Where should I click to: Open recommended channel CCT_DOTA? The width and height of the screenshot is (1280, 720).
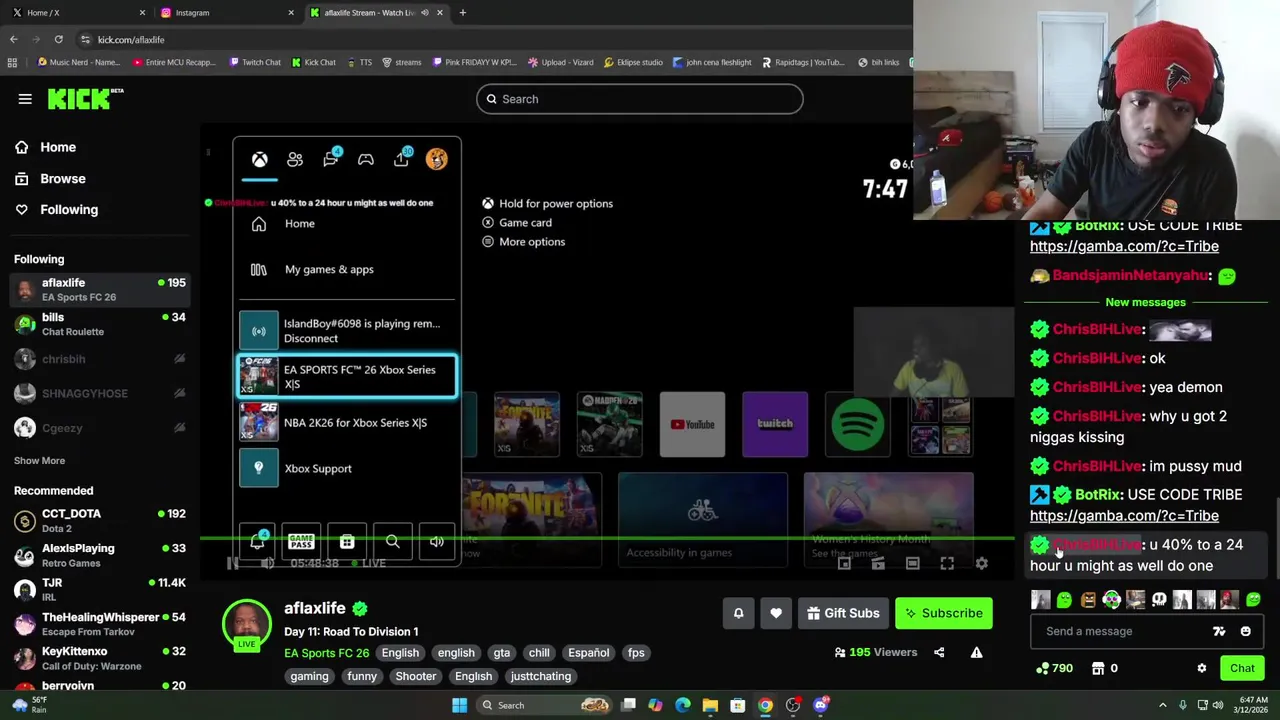100,520
